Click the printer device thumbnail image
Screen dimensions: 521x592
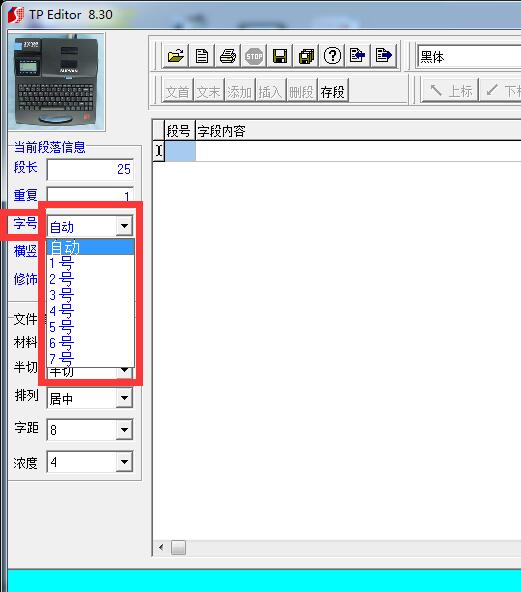pyautogui.click(x=57, y=82)
